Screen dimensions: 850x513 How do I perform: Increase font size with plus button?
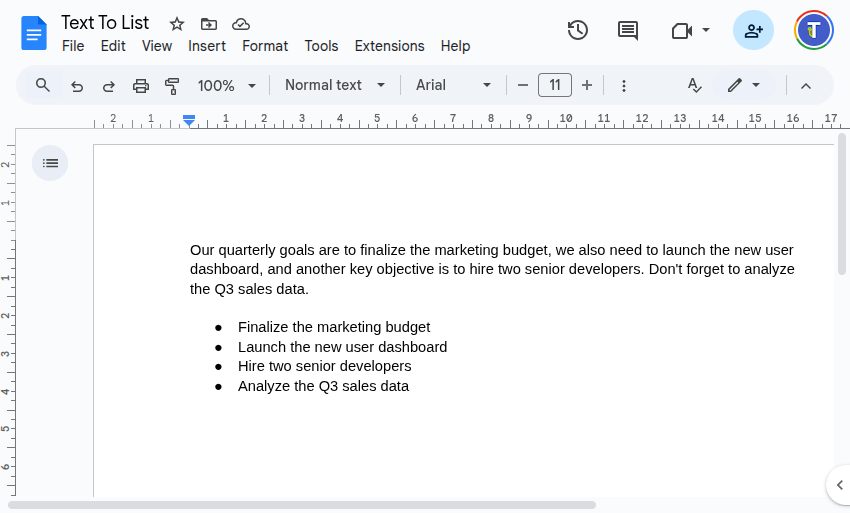(x=587, y=85)
